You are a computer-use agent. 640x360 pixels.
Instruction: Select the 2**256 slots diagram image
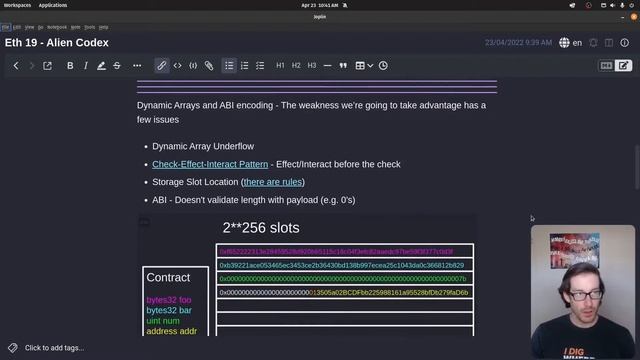307,276
